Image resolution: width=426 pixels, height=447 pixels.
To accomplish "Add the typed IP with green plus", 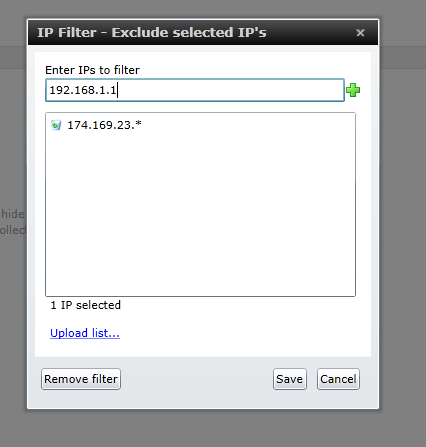I will [353, 90].
